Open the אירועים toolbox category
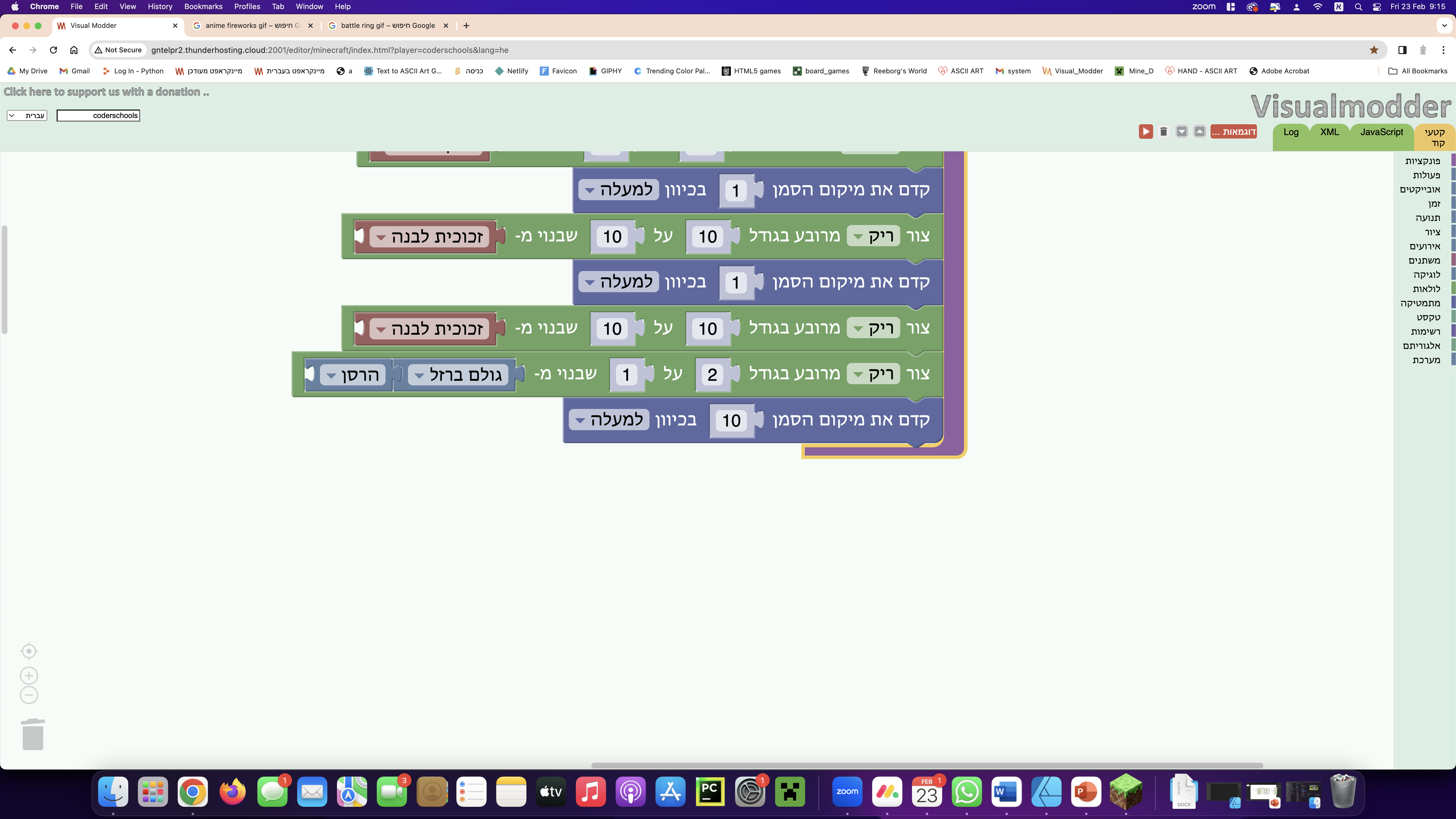This screenshot has height=819, width=1456. pyautogui.click(x=1424, y=247)
